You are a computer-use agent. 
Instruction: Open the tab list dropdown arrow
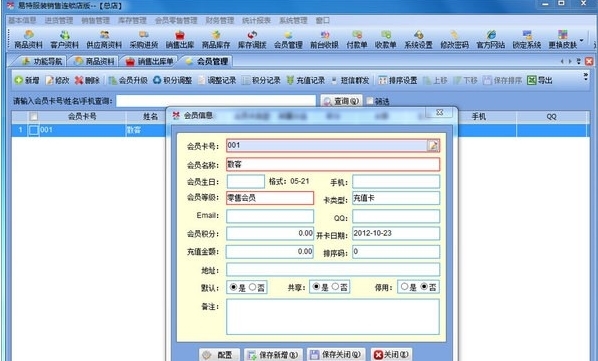pos(579,61)
